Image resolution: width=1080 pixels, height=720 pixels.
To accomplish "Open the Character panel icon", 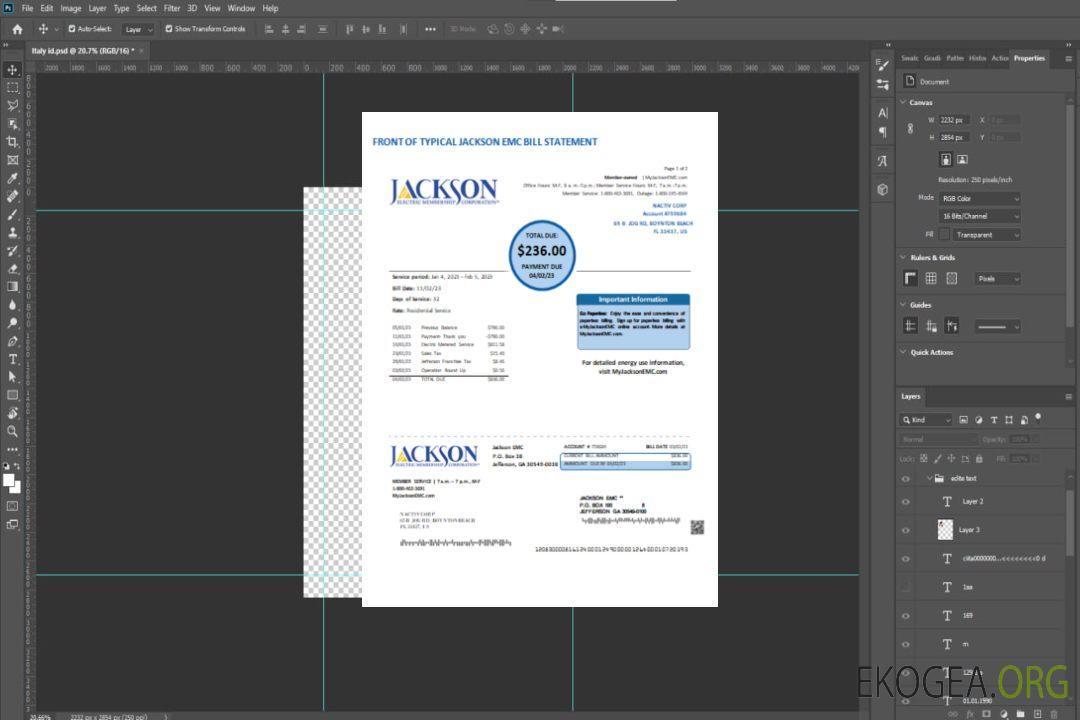I will point(882,113).
